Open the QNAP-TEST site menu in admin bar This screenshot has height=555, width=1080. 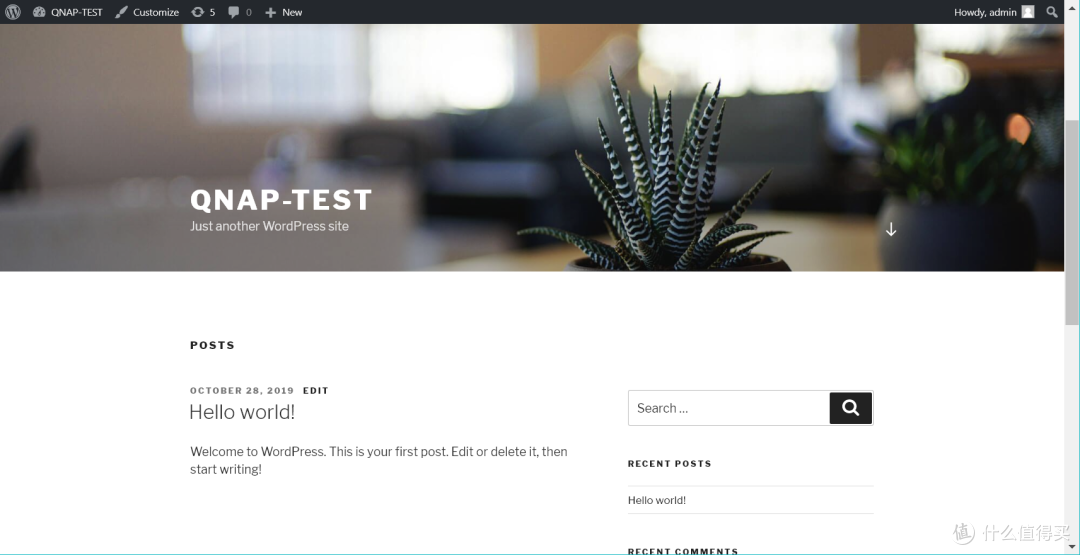[67, 12]
